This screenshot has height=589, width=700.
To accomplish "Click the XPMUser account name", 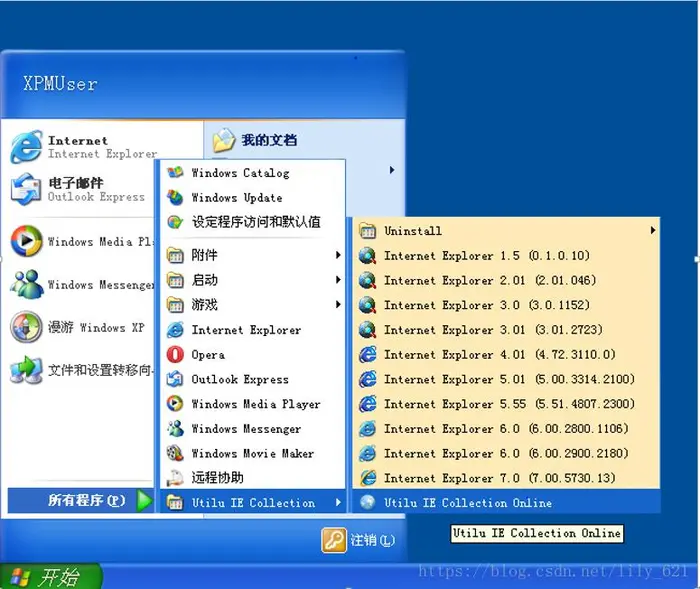I will 60,84.
